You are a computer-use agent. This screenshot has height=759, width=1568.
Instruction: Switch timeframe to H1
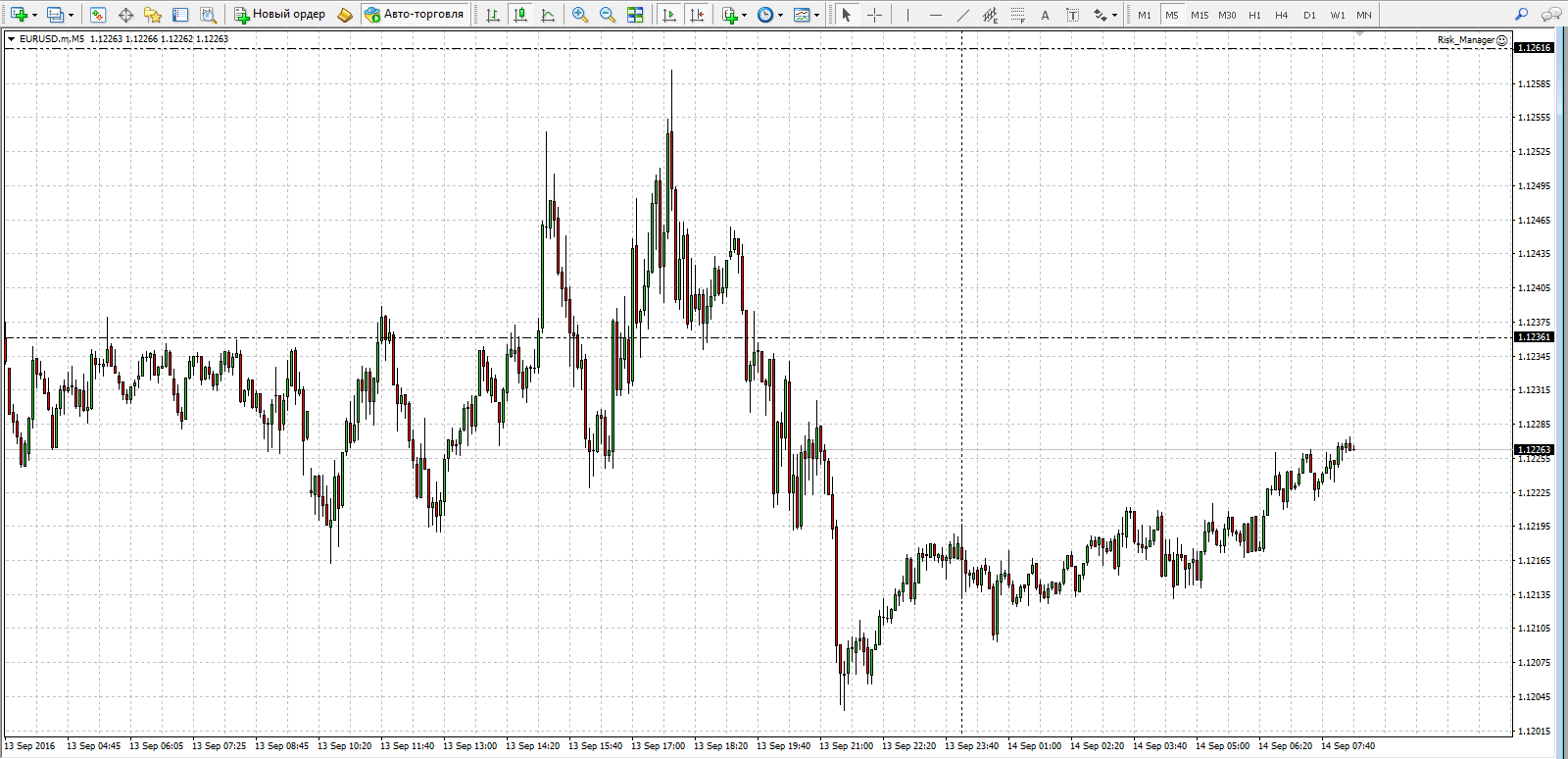[1254, 15]
